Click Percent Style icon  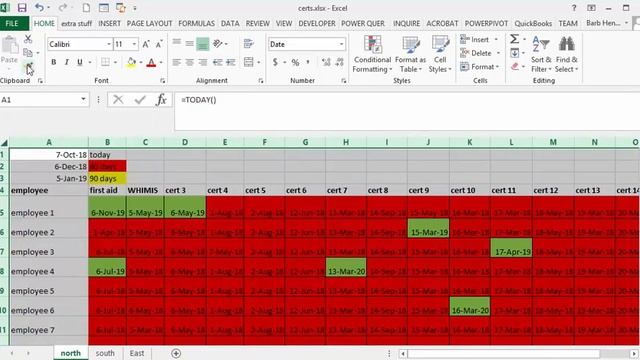pyautogui.click(x=295, y=62)
